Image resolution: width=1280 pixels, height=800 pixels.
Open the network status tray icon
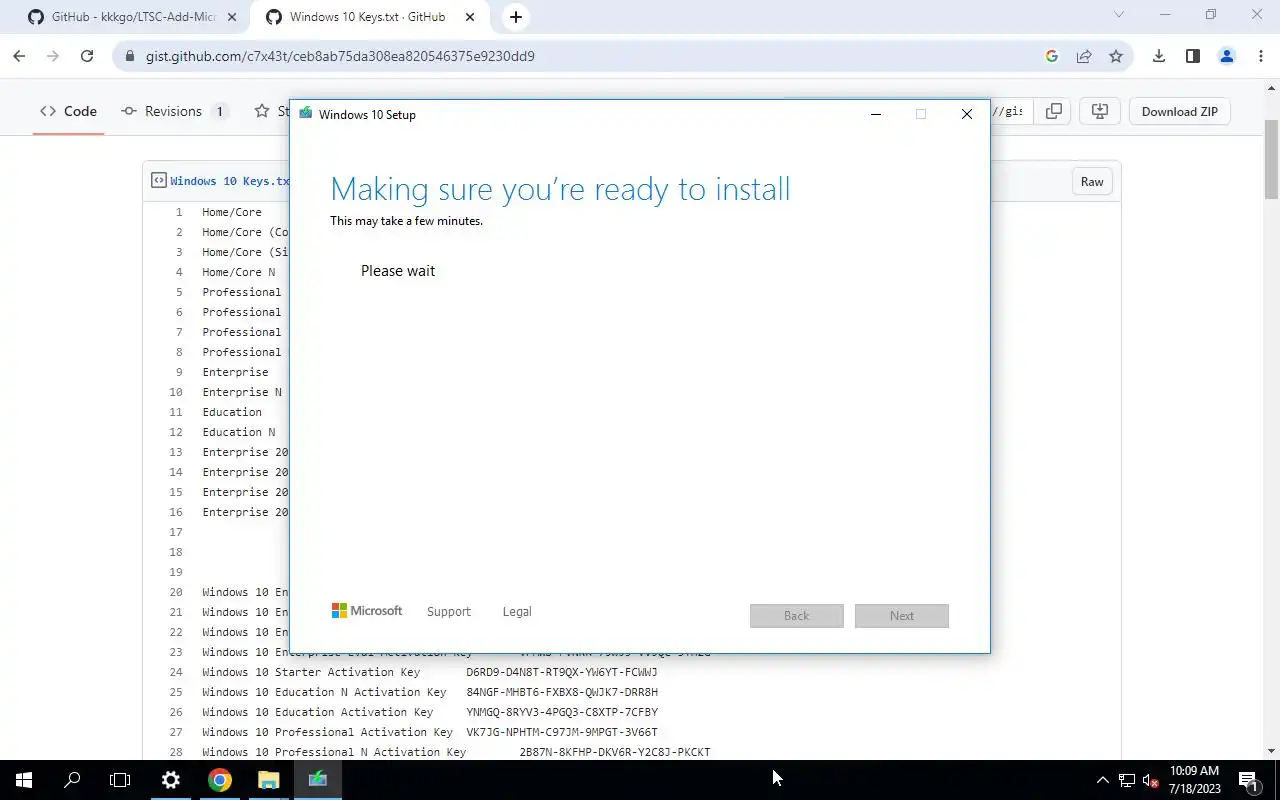click(1127, 780)
